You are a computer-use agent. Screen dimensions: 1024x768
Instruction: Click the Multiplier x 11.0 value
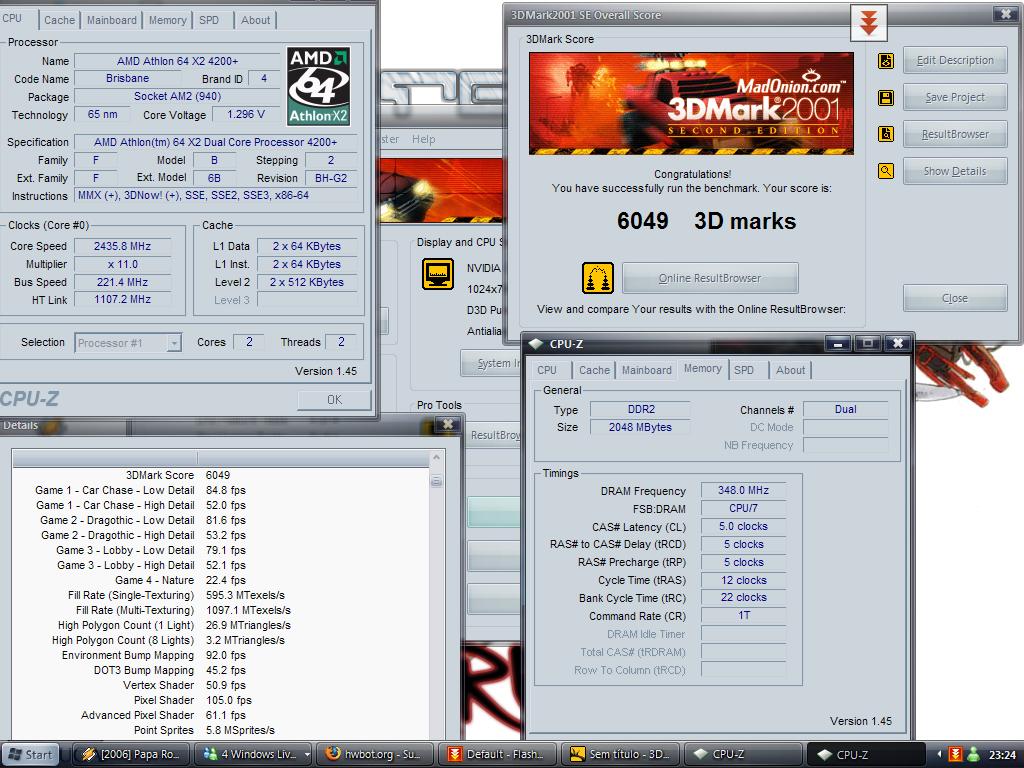tap(122, 264)
